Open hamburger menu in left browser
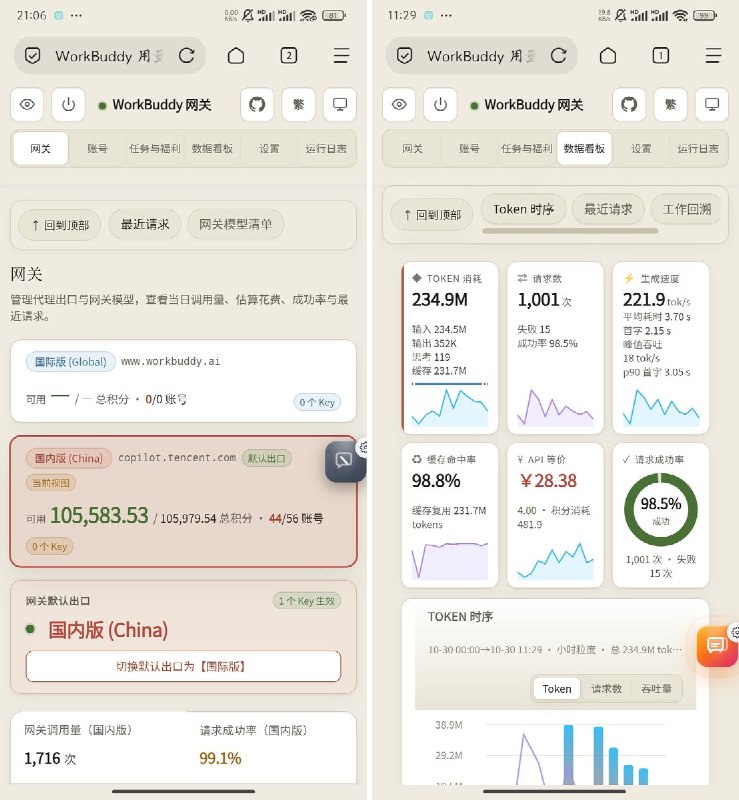739x800 pixels. click(341, 55)
